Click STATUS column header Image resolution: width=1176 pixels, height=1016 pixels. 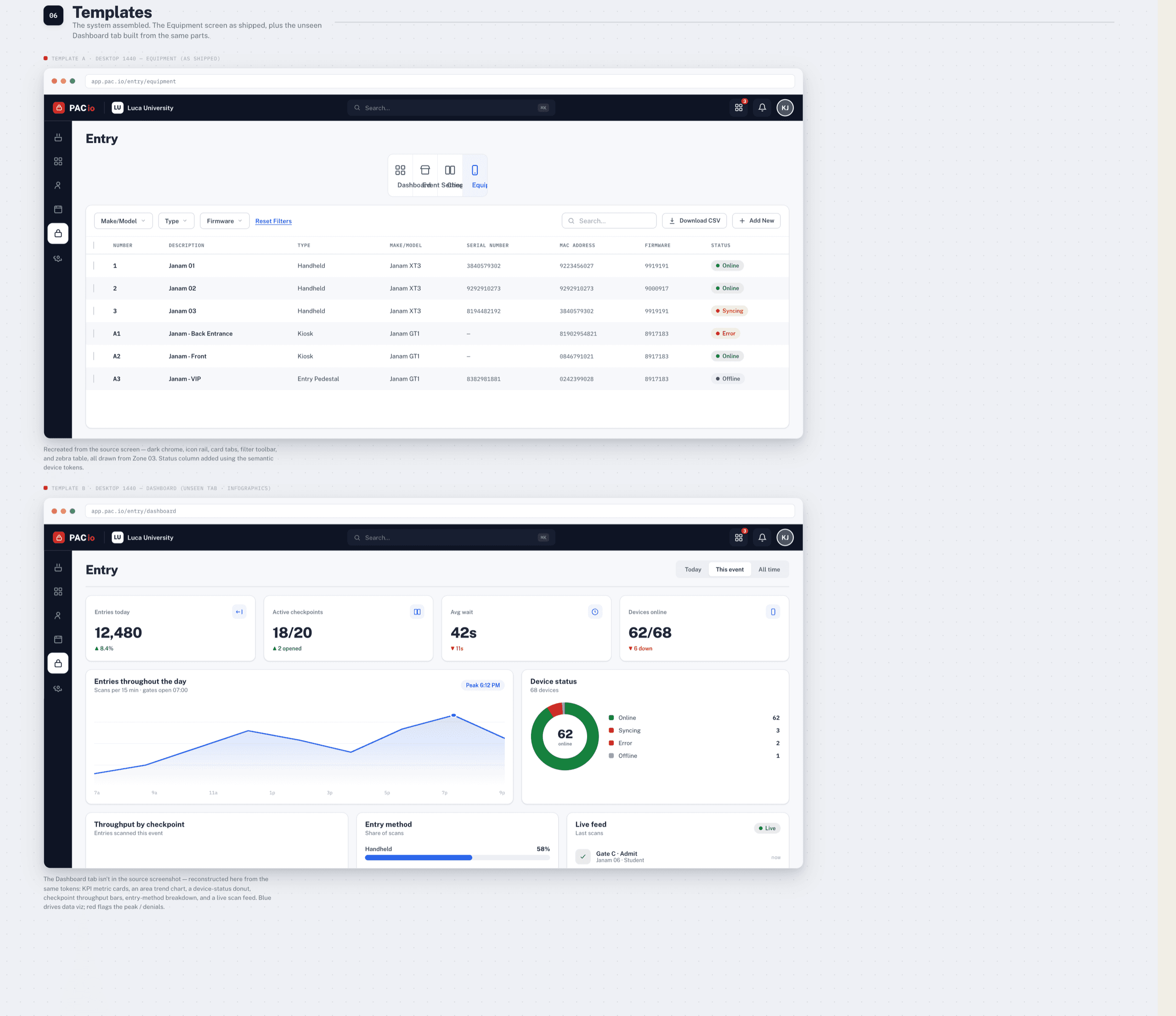pyautogui.click(x=720, y=245)
